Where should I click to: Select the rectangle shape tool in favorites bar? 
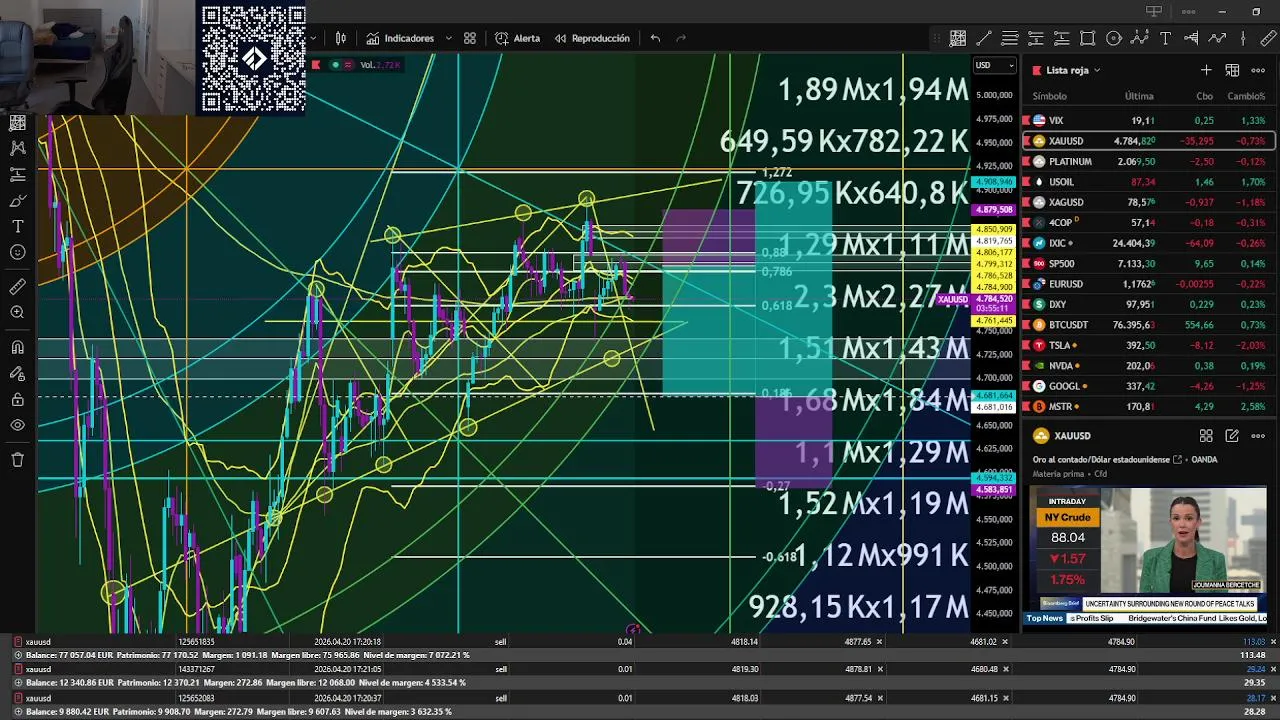1087,38
